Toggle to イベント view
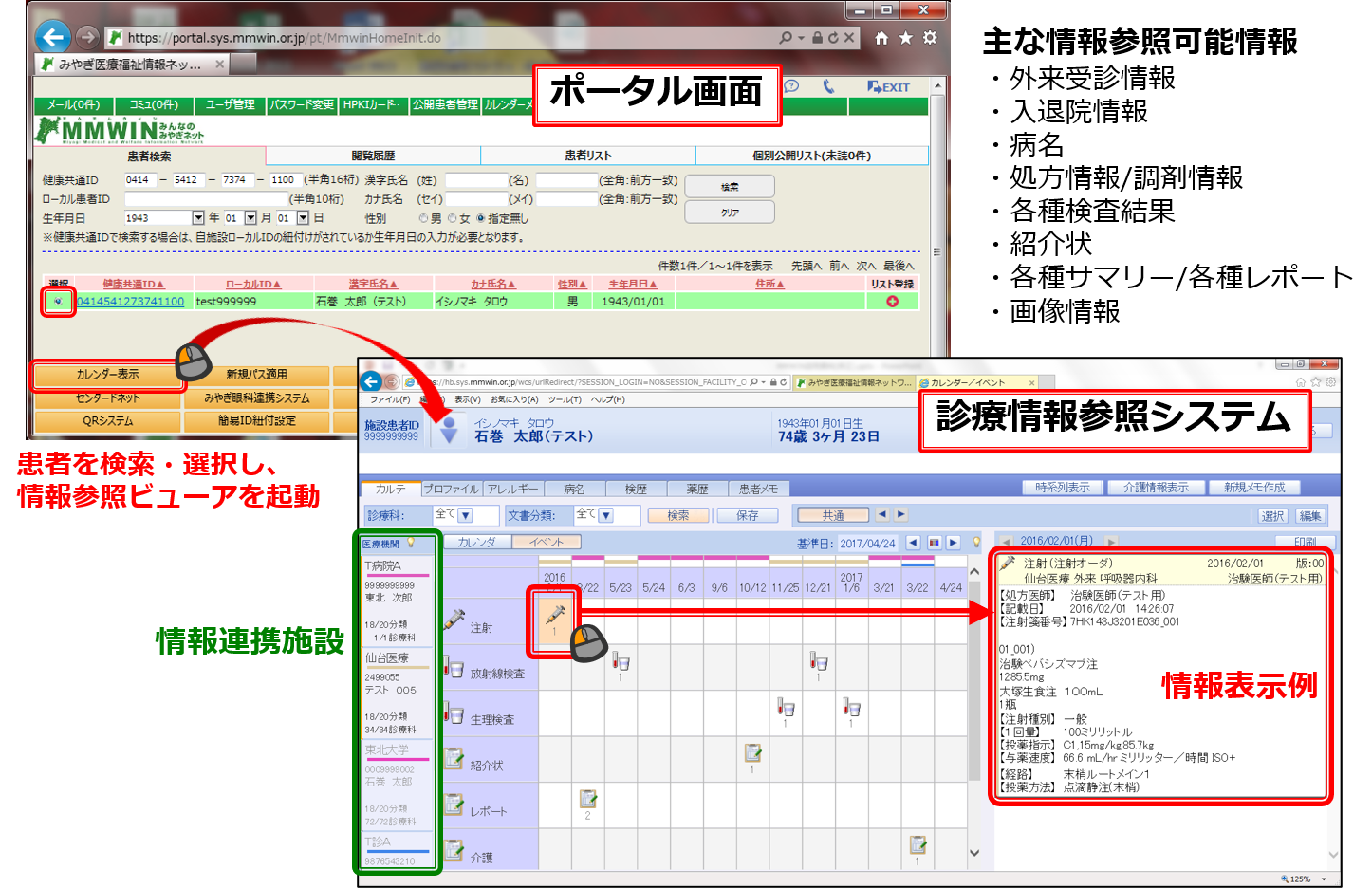Screen dimensions: 1372x888 547,543
